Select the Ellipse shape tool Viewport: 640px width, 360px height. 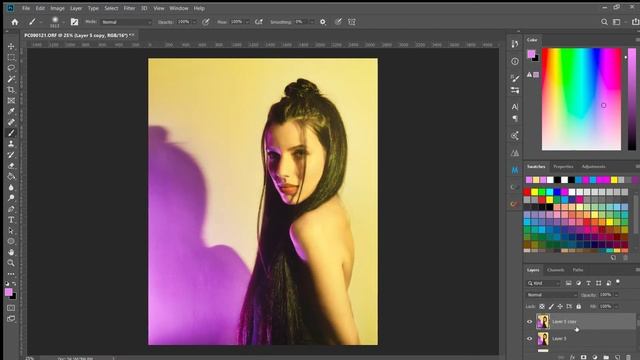pyautogui.click(x=11, y=241)
